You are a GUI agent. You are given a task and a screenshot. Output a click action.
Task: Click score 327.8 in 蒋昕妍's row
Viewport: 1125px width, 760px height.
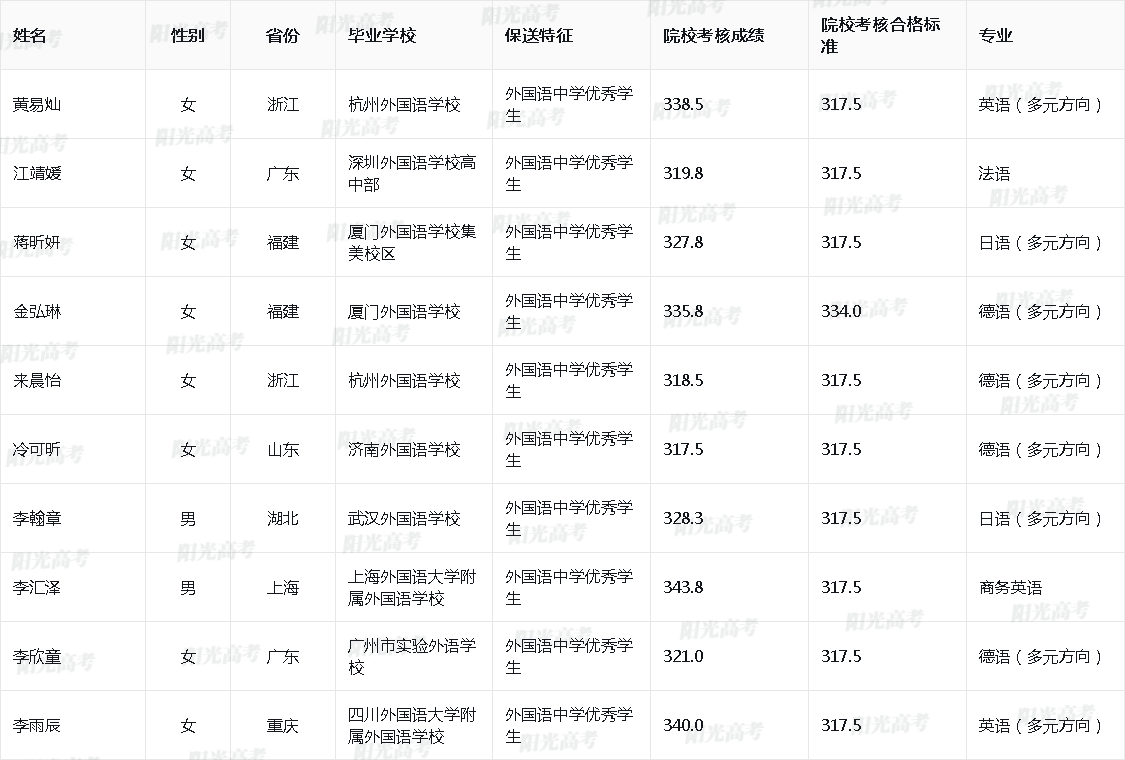(x=683, y=243)
